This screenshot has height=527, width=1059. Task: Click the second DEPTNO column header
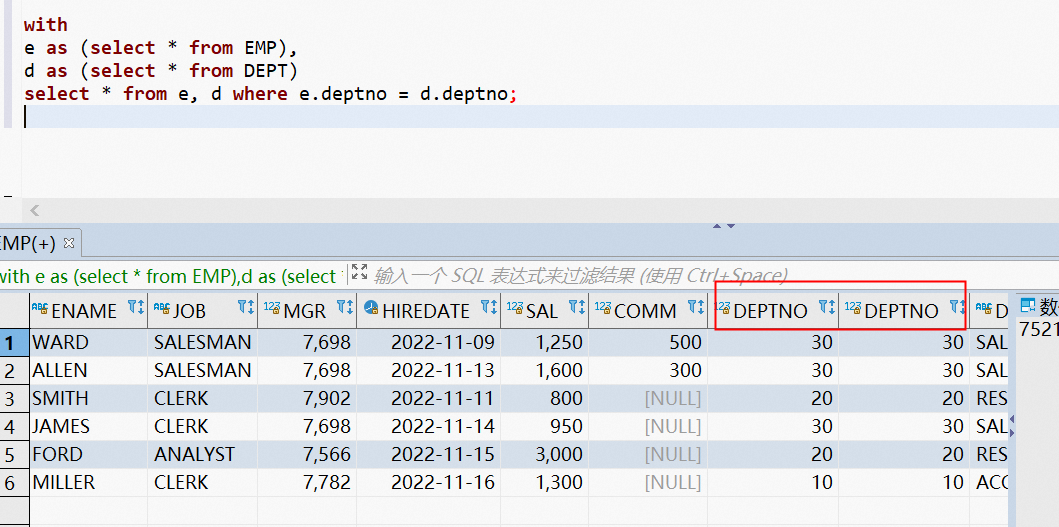click(900, 310)
